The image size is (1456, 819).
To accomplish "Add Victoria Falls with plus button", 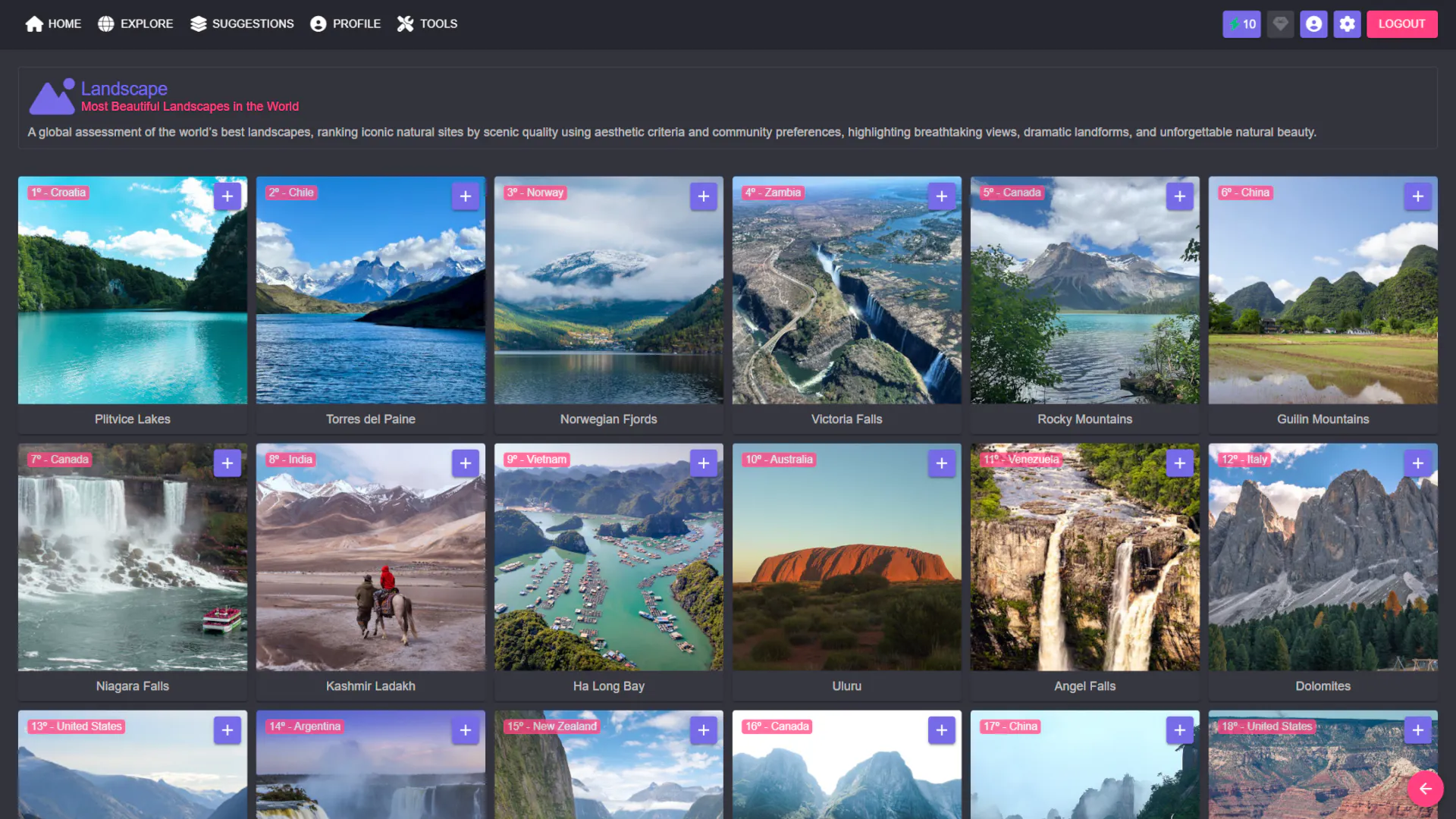I will click(x=942, y=196).
